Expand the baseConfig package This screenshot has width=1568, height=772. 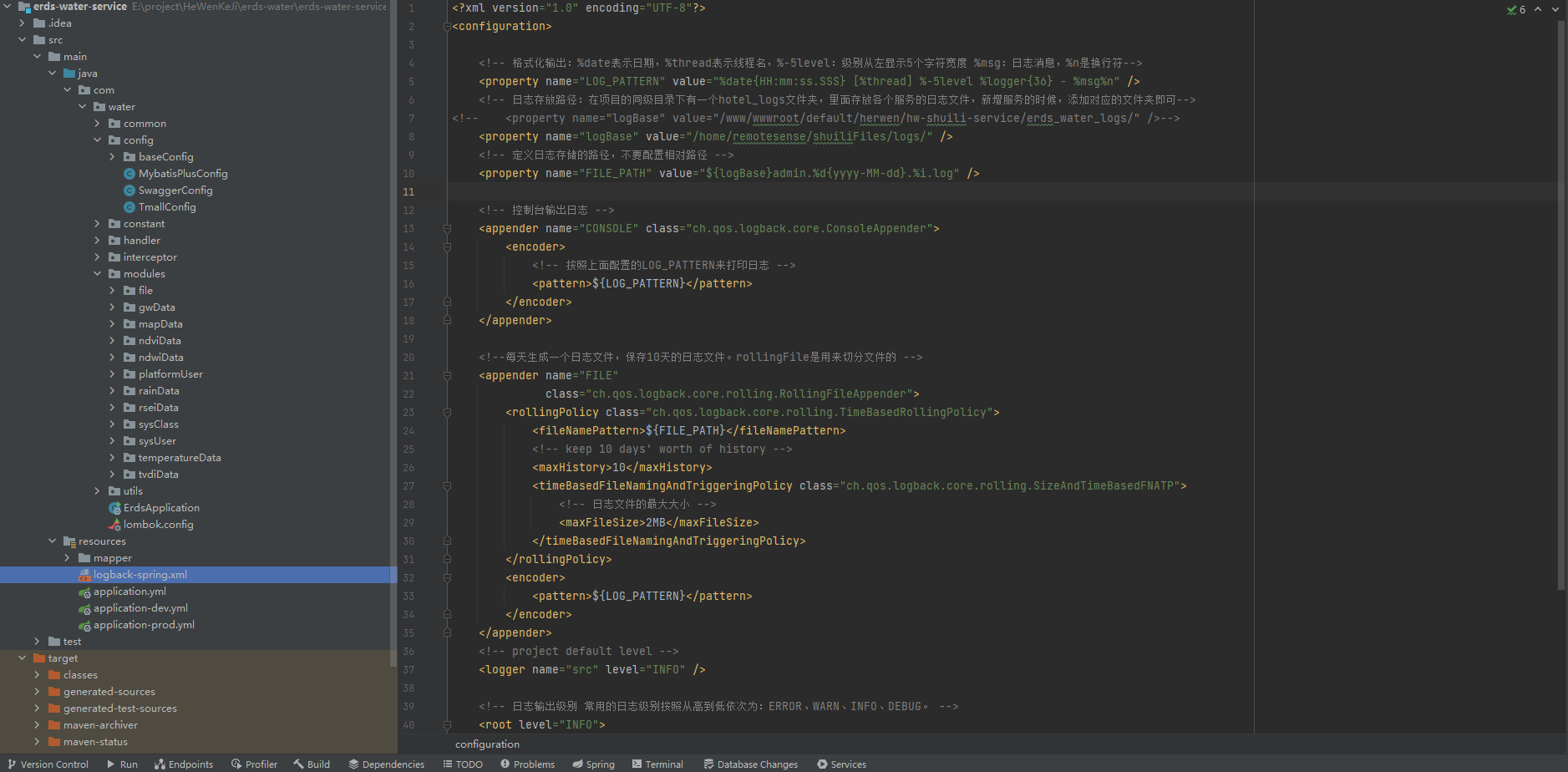(113, 157)
